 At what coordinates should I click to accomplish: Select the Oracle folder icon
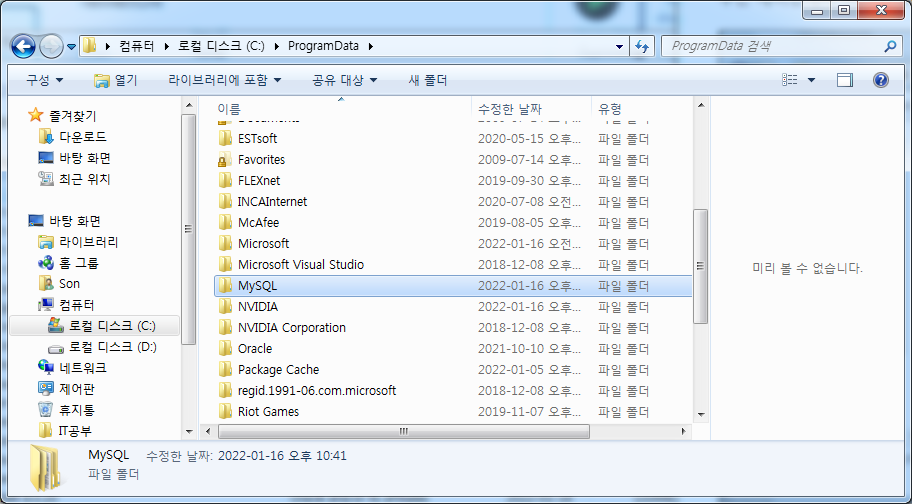pyautogui.click(x=225, y=349)
